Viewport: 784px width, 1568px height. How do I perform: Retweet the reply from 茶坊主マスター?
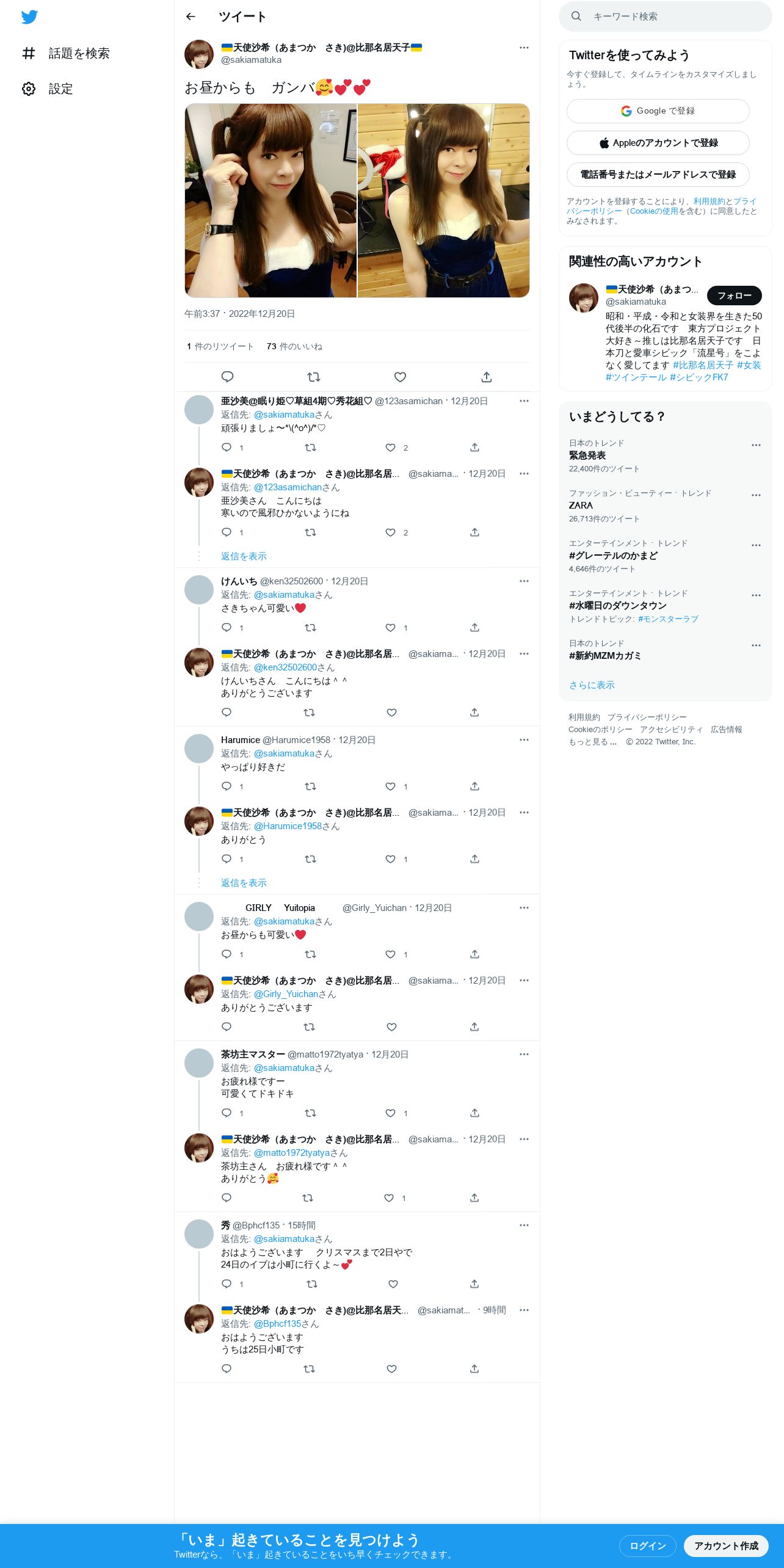(310, 1113)
